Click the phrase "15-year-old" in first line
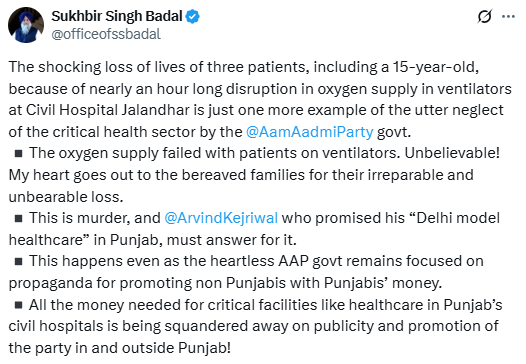This screenshot has width=526, height=364. tap(435, 67)
